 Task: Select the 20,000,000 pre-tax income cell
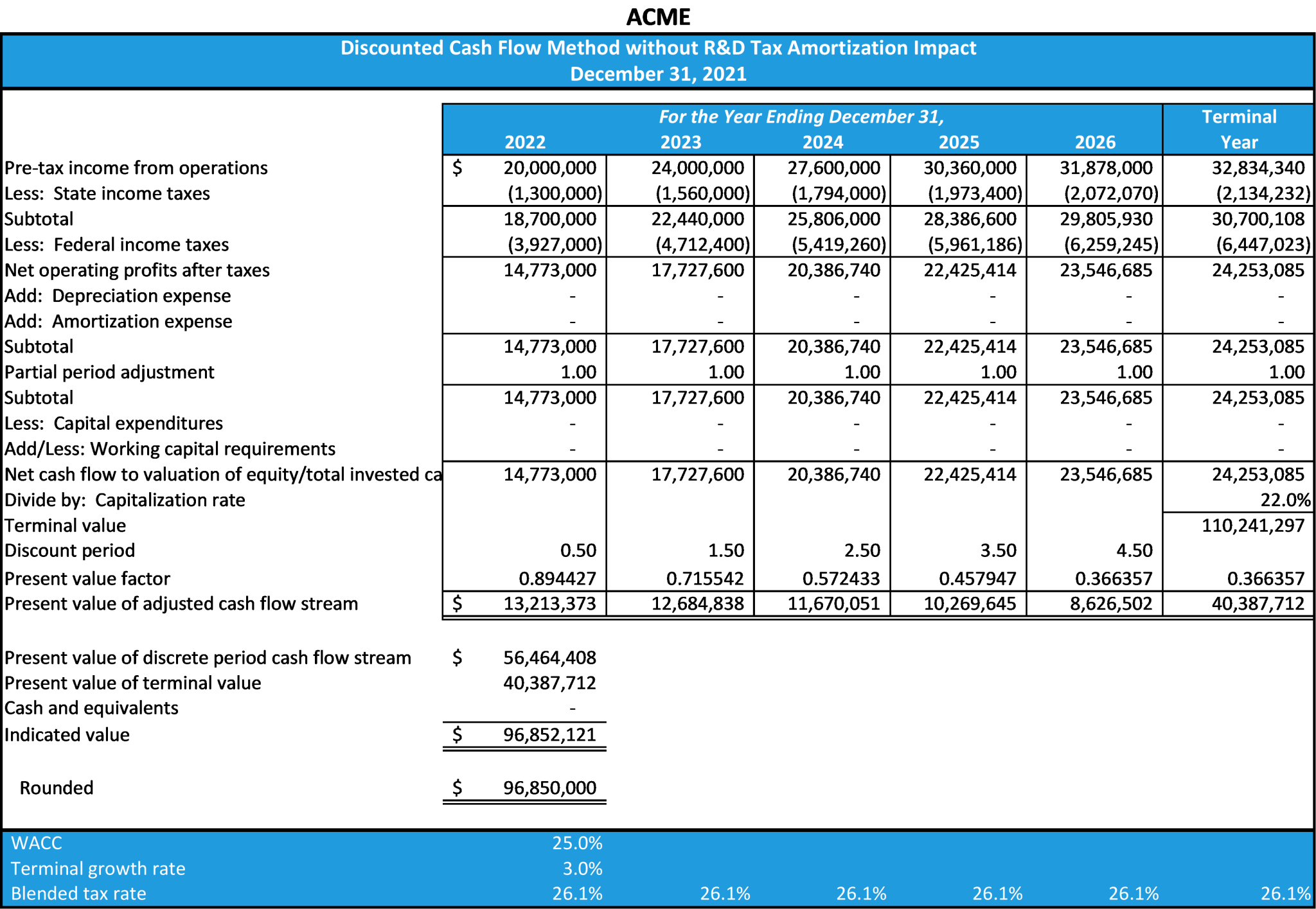pos(550,168)
